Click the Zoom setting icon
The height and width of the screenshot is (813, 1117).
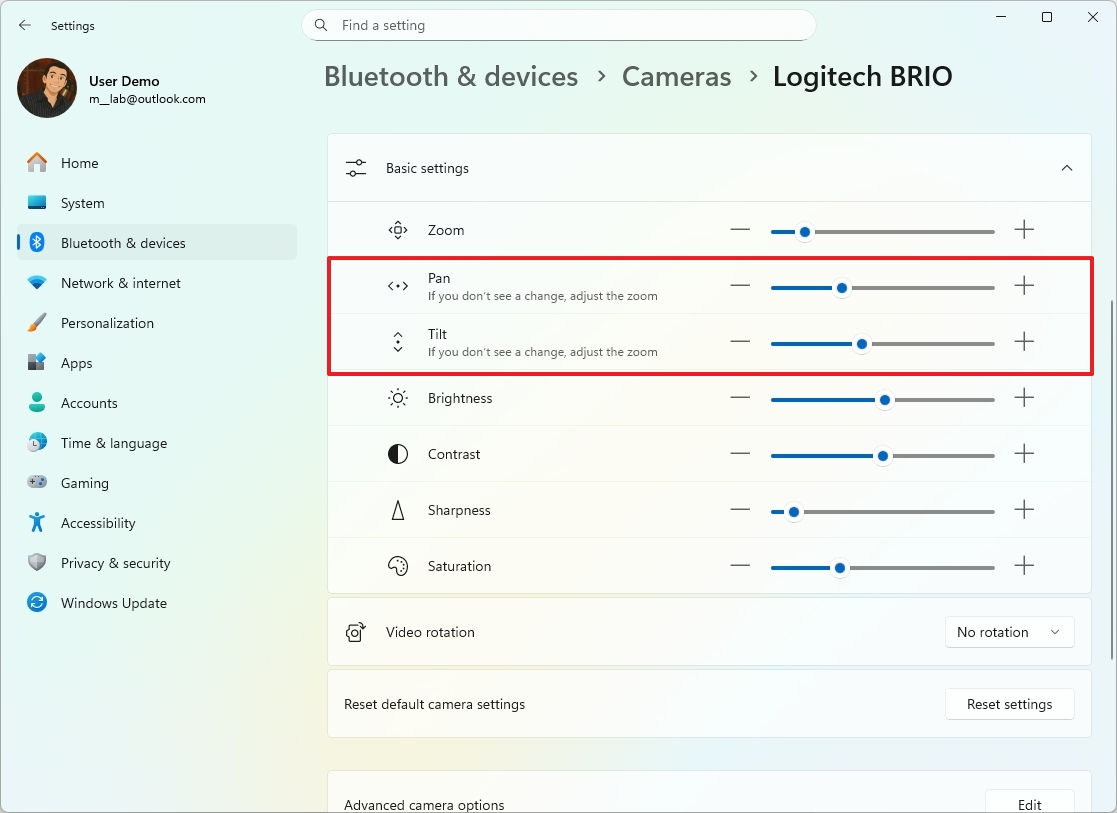397,230
